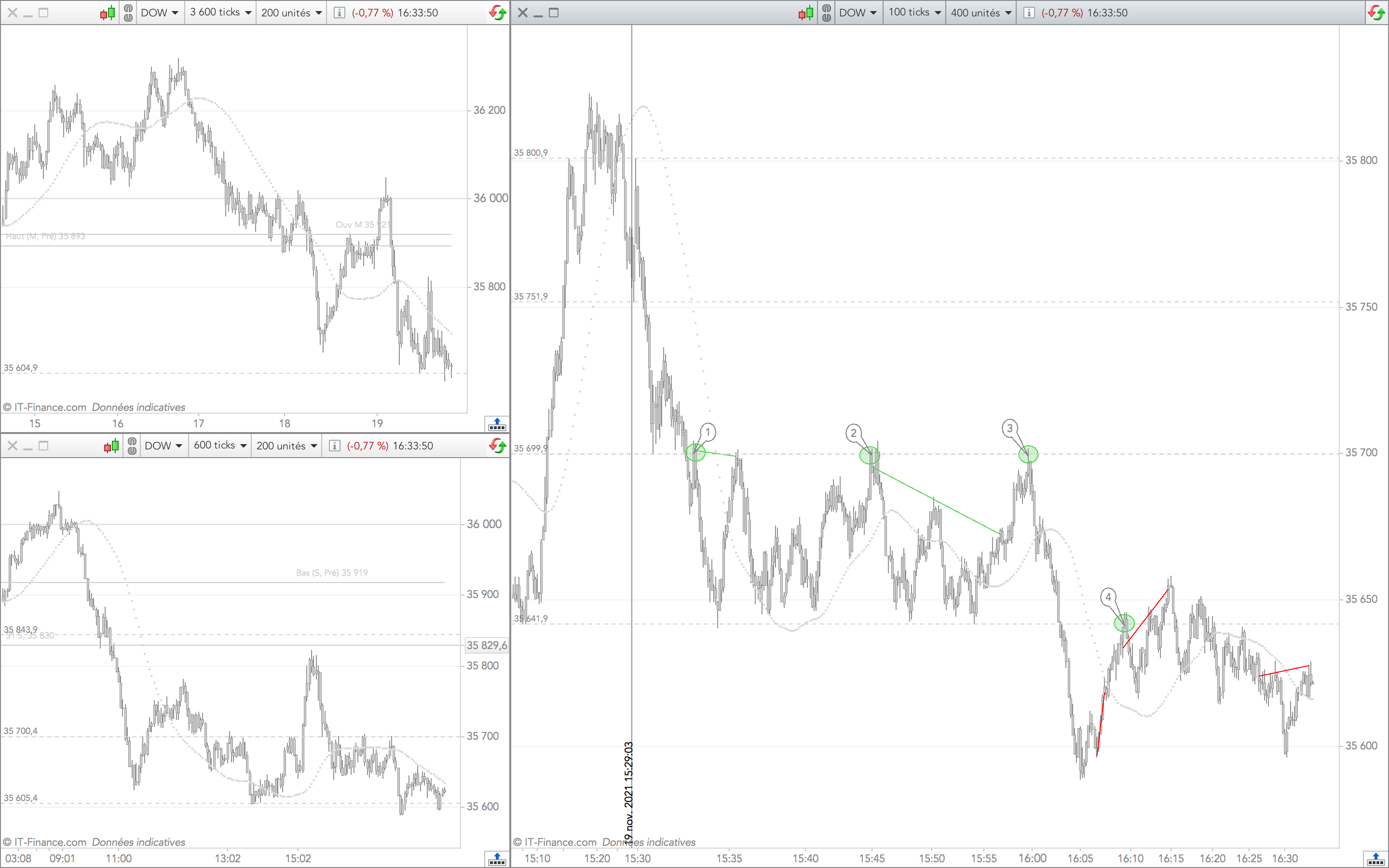Click candlestick style icon in 100 ticks chart
The image size is (1389, 868).
(x=806, y=13)
